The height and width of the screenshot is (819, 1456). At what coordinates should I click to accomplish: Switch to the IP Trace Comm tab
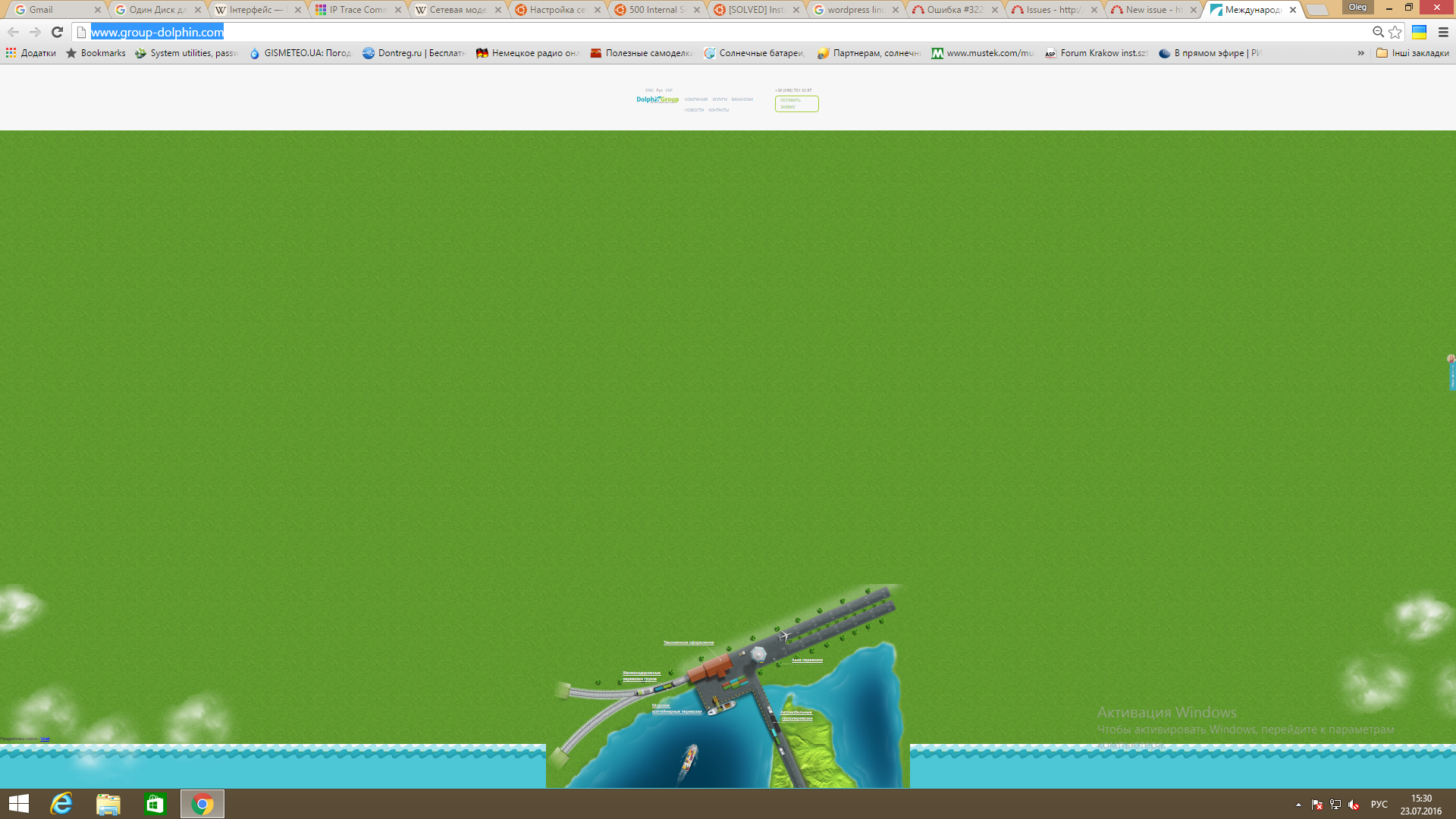pos(356,10)
